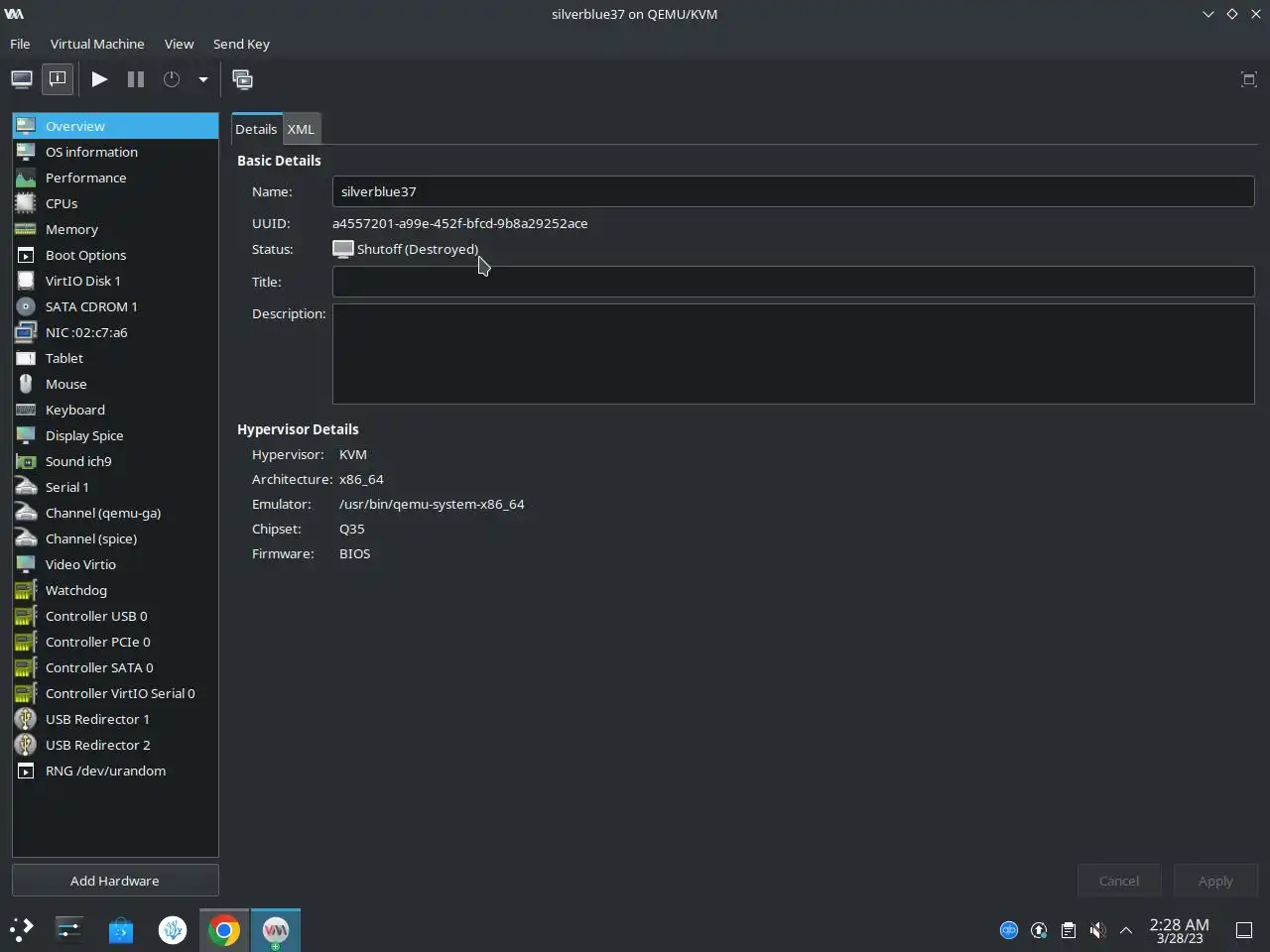Switch to the XML tab
This screenshot has width=1270, height=952.
point(301,129)
